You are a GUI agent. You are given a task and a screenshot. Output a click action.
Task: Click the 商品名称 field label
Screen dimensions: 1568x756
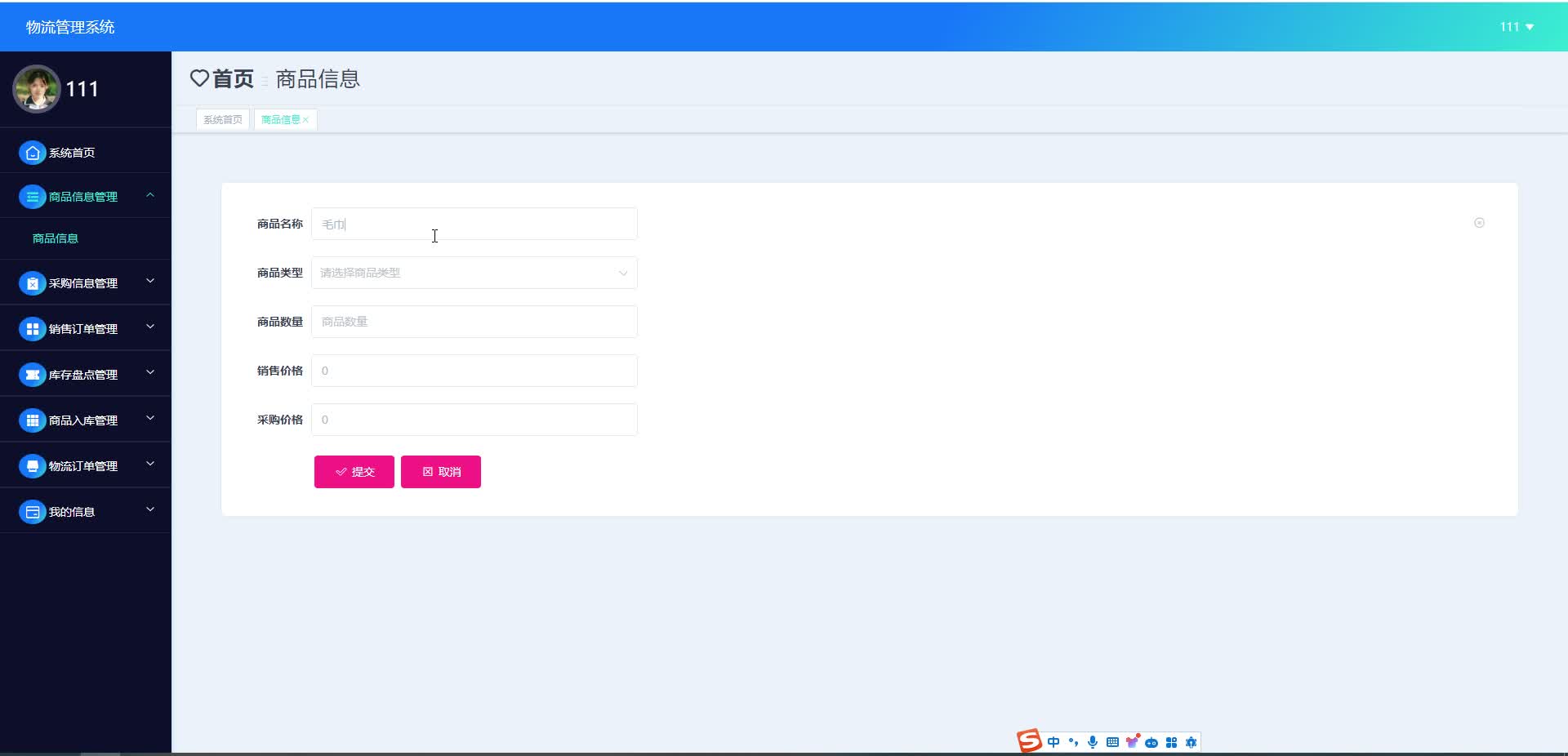click(x=280, y=224)
